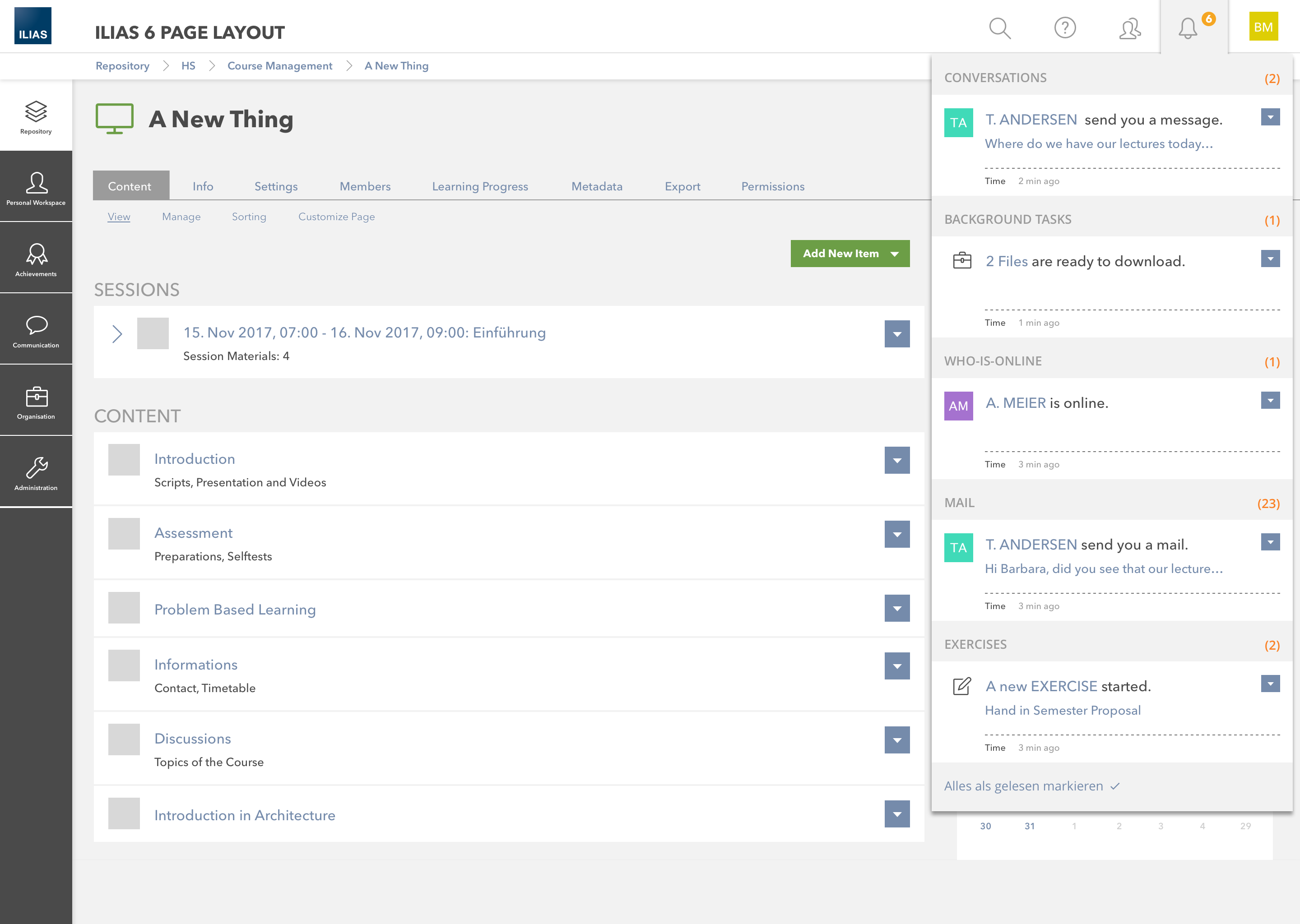Open Achievements in the sidebar
This screenshot has height=924, width=1300.
click(x=36, y=259)
